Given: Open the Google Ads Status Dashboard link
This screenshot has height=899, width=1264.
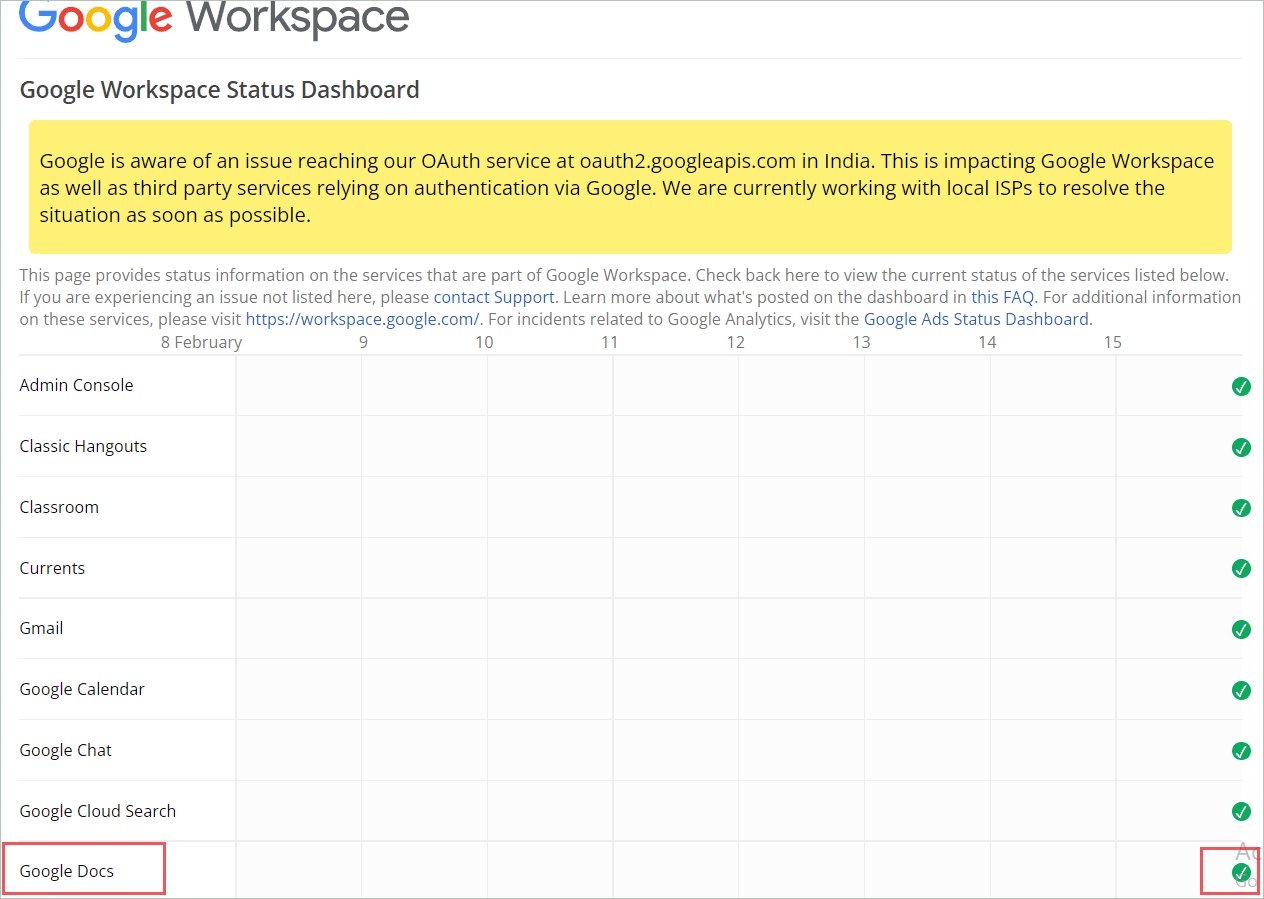Looking at the screenshot, I should [x=976, y=318].
